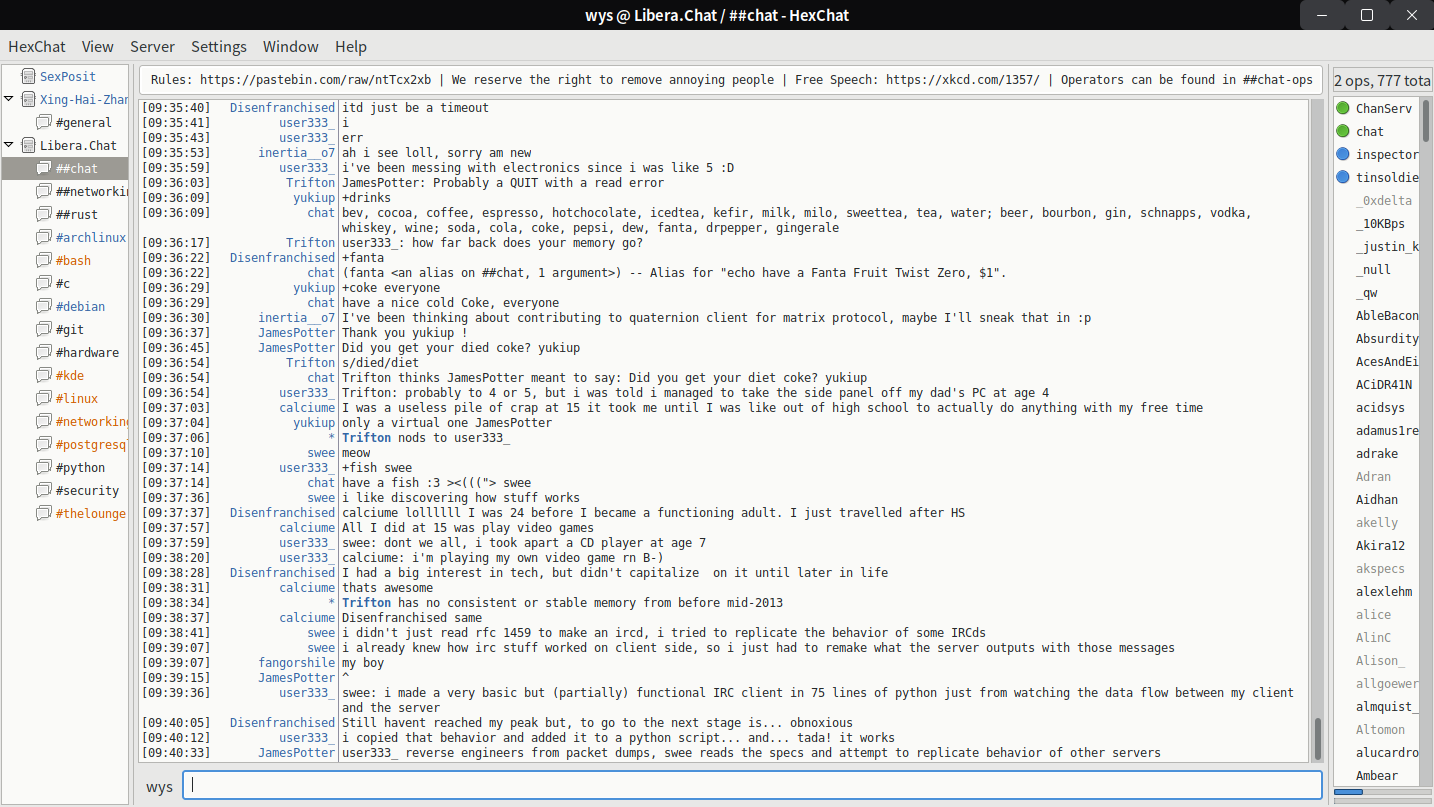Focus the message input box
This screenshot has width=1434, height=807.
[x=752, y=786]
